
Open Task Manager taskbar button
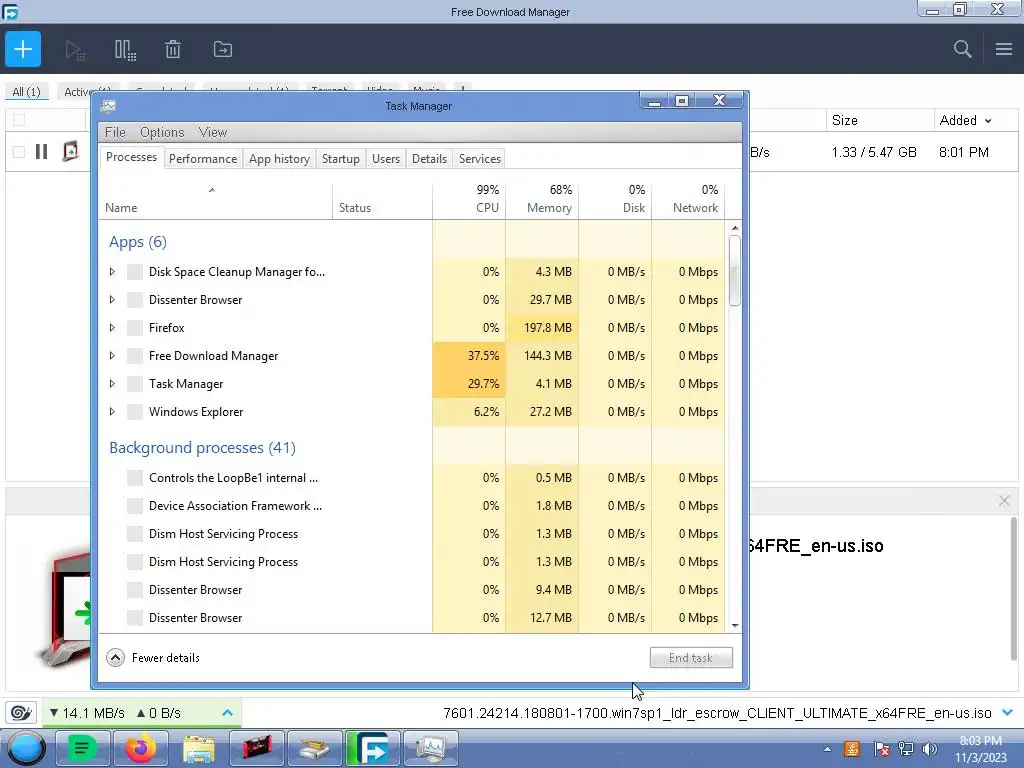click(x=430, y=748)
